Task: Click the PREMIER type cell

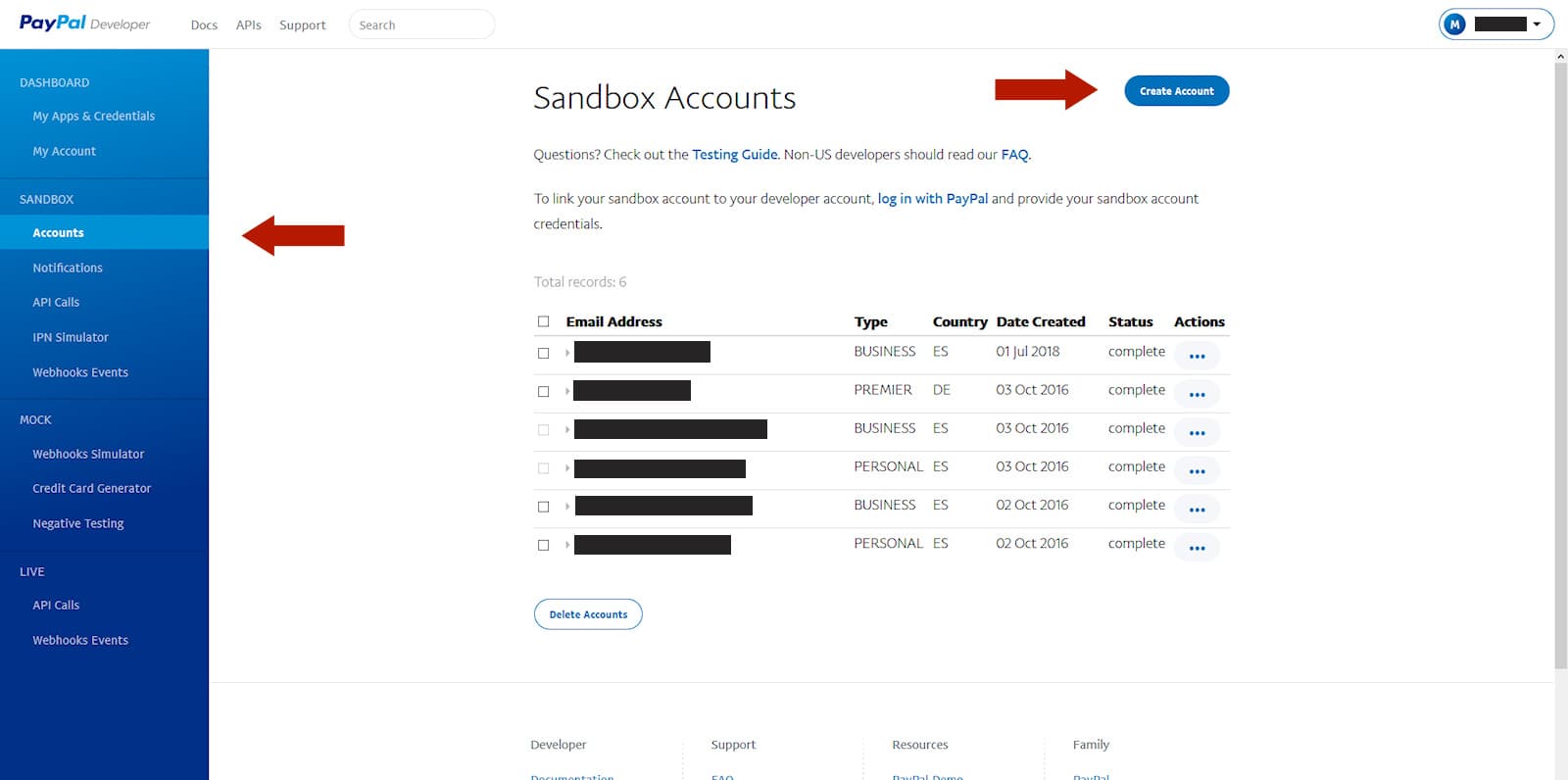Action: 882,390
